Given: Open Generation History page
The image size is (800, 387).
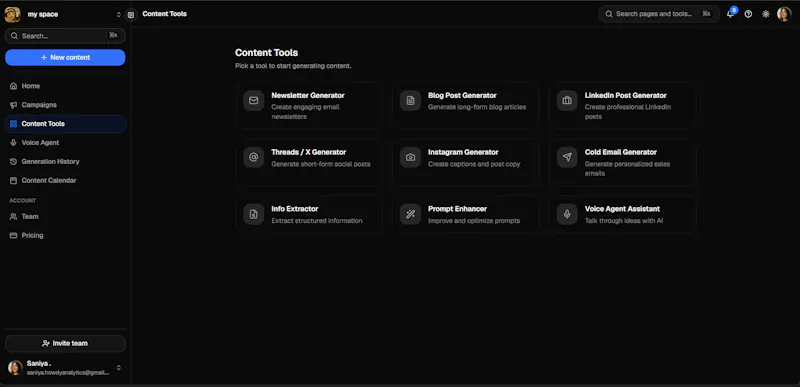Looking at the screenshot, I should [x=65, y=162].
